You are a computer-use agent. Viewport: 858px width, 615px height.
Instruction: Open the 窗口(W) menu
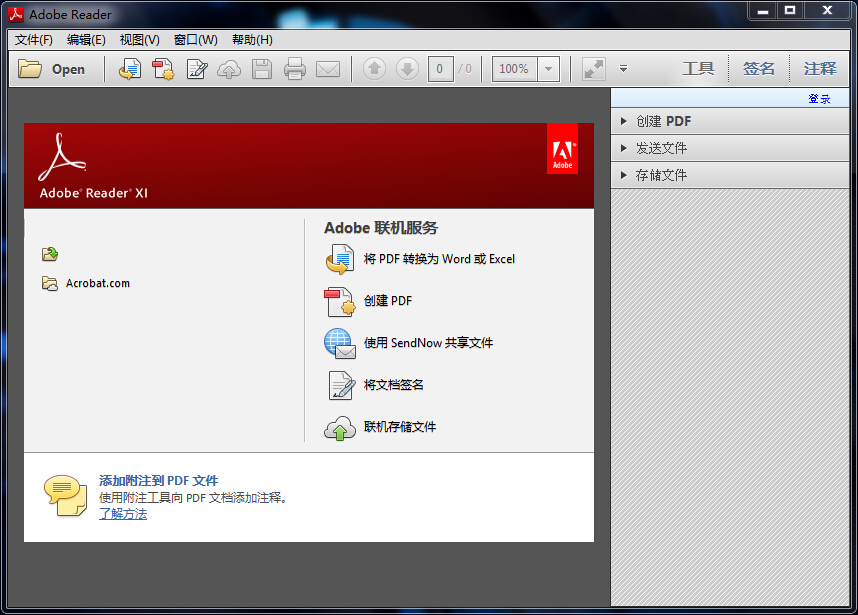(x=195, y=40)
